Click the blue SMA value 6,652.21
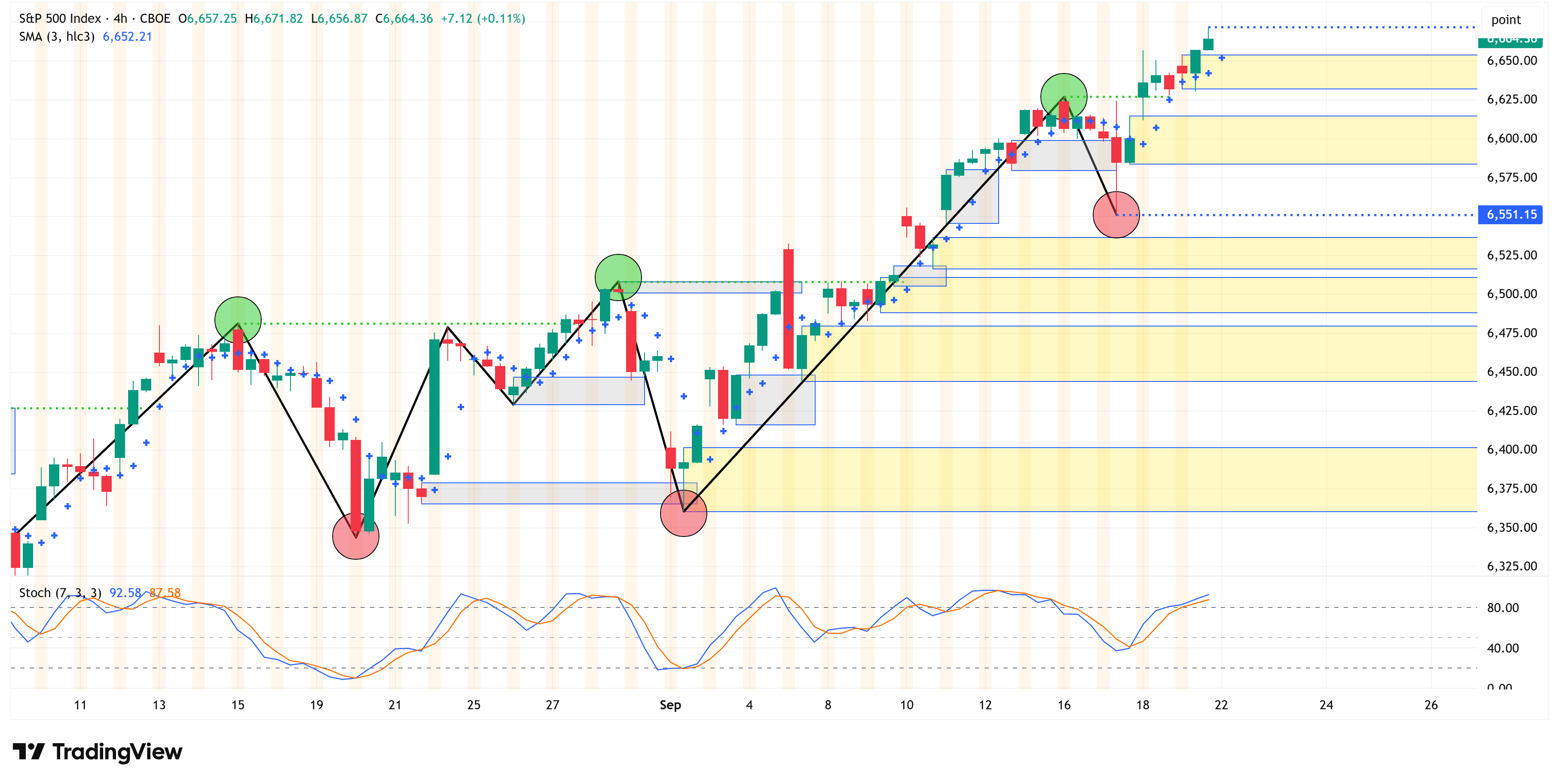This screenshot has height=784, width=1559. (127, 37)
